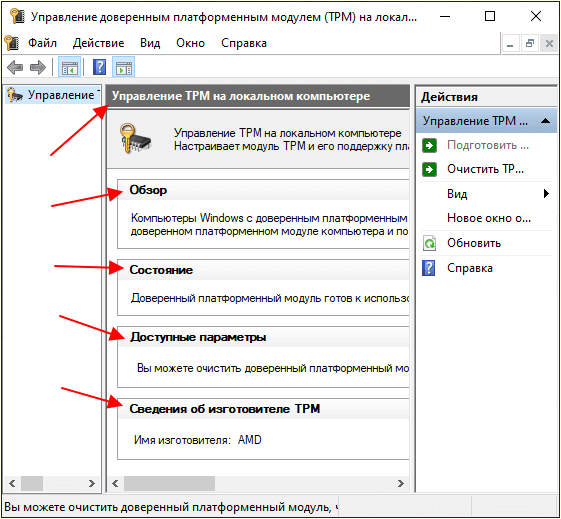Collapse the Управление TPM actions section
The image size is (561, 519).
pos(545,121)
